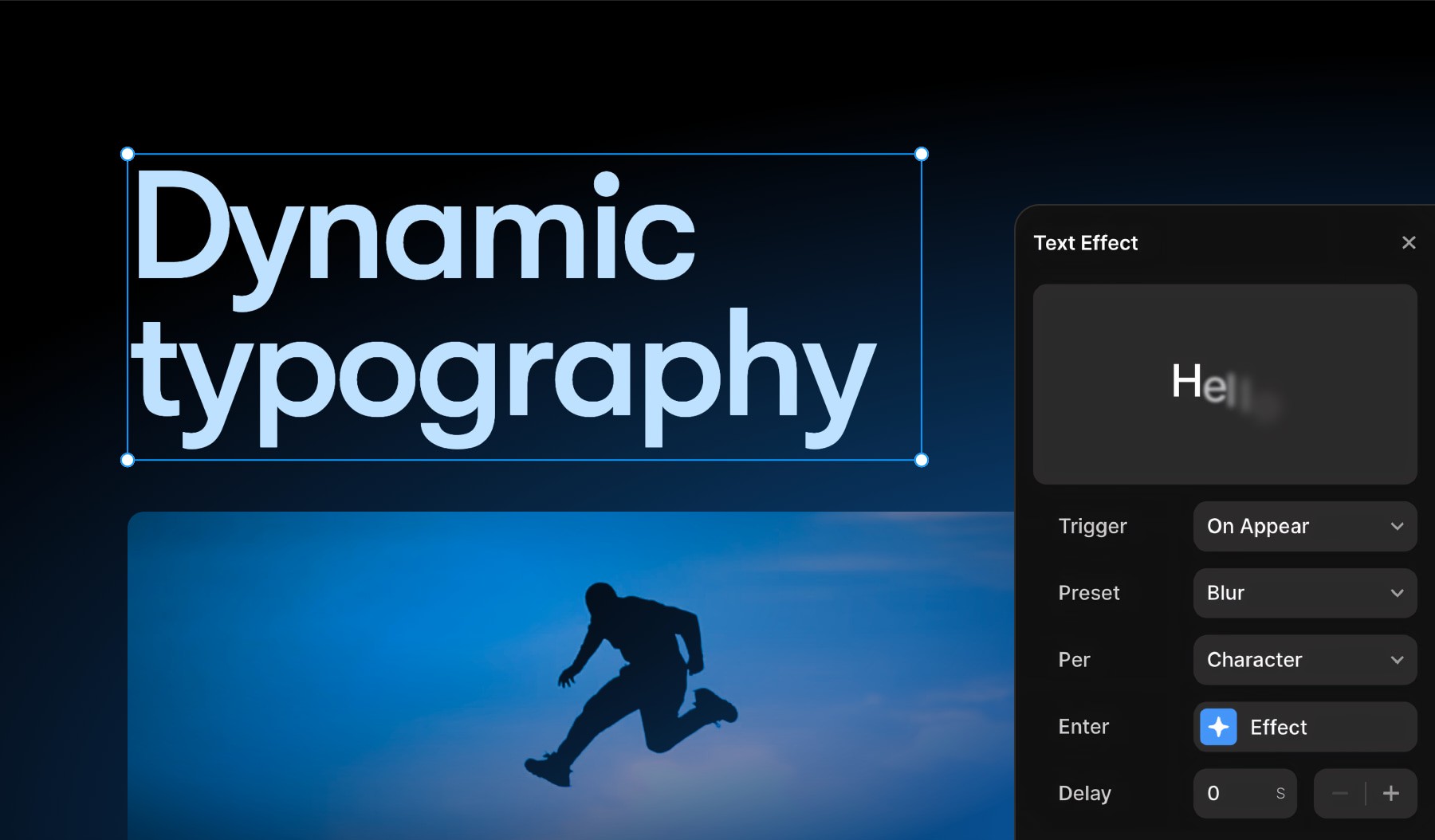Click the sparkle icon on the Effect button
Screen dimensions: 1435x840
tap(1217, 726)
